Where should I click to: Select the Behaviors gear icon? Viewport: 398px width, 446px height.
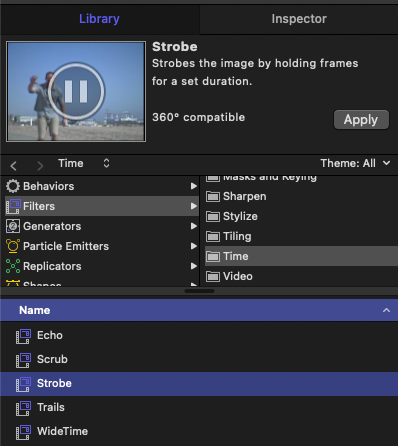coord(13,186)
